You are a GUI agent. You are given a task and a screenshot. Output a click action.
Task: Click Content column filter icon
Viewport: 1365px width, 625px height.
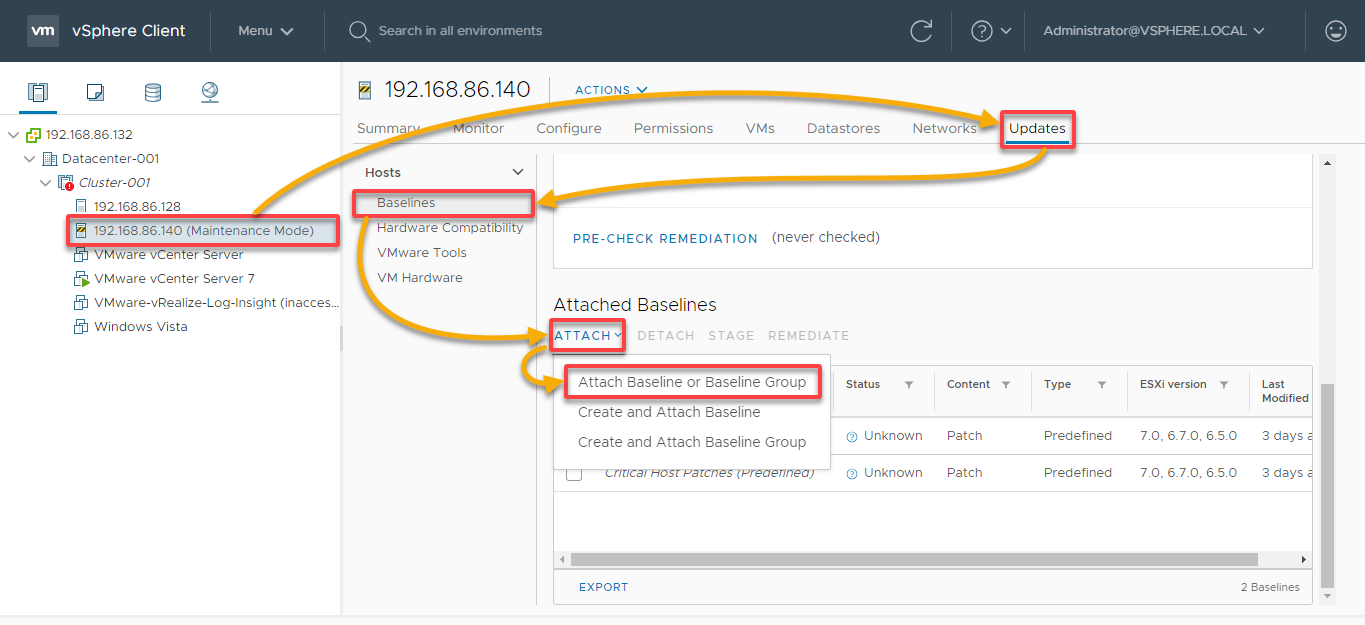click(1006, 385)
